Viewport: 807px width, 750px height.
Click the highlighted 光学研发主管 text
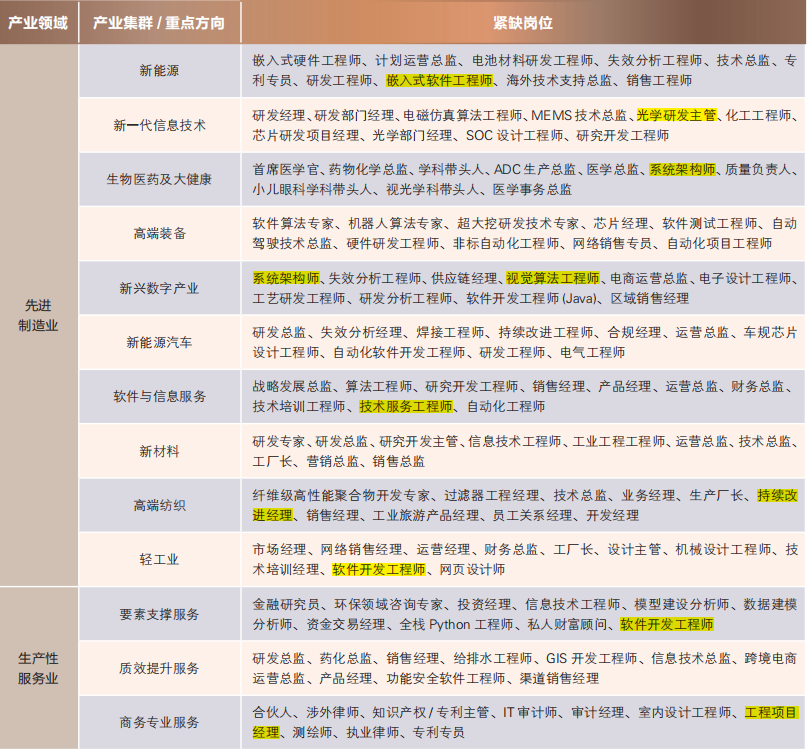[x=677, y=115]
